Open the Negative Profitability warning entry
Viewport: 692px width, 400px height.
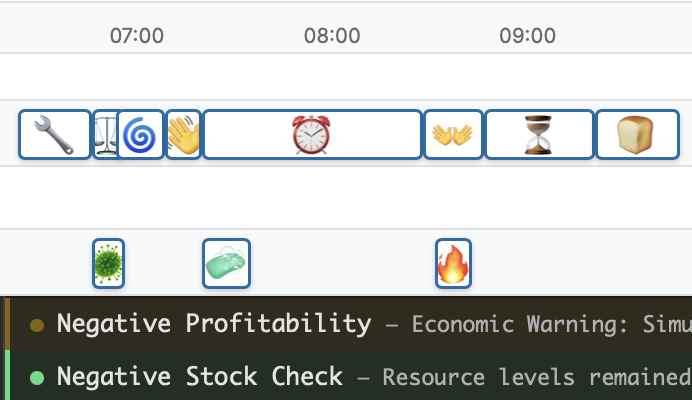click(x=213, y=324)
